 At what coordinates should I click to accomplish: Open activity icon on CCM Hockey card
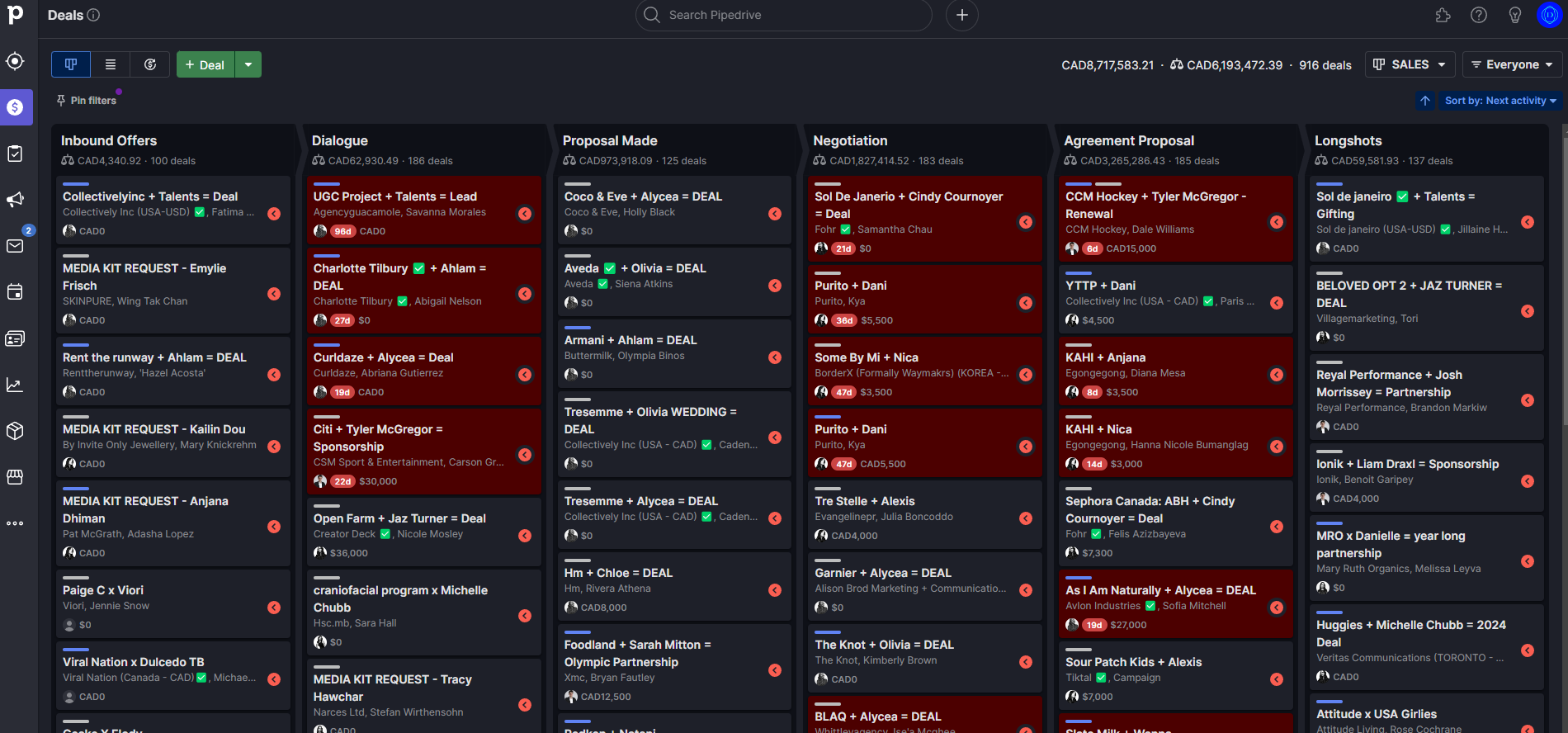pyautogui.click(x=1277, y=222)
